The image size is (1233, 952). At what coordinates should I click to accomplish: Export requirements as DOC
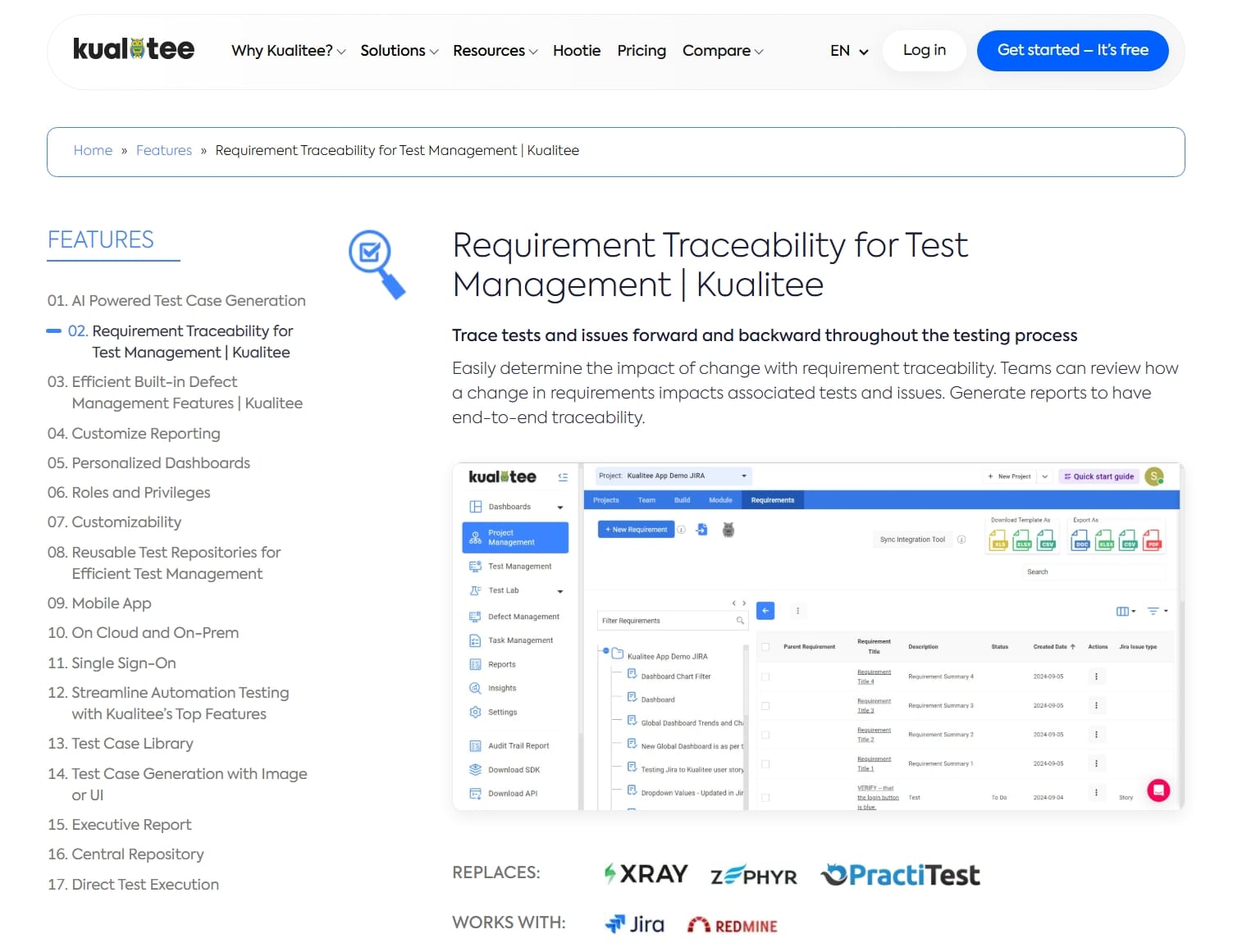click(1080, 540)
